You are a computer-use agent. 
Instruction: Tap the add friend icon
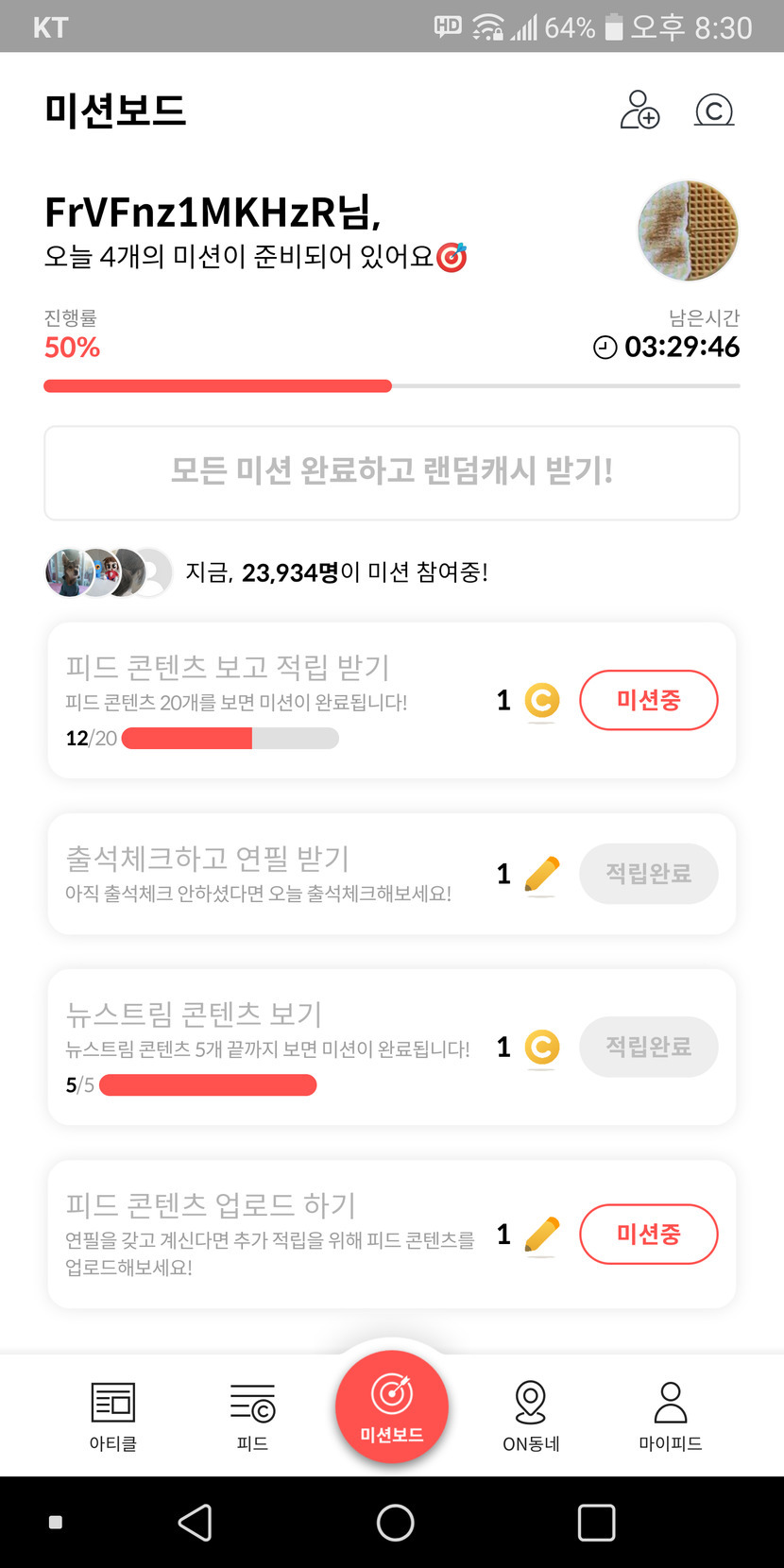(639, 111)
